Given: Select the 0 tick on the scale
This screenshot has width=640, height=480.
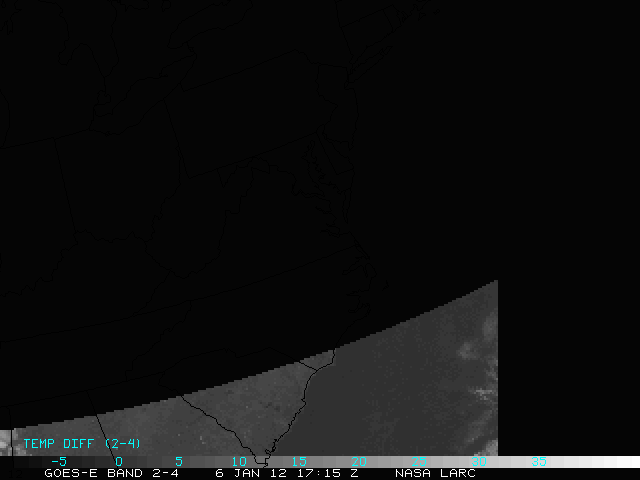Looking at the screenshot, I should pyautogui.click(x=119, y=461).
